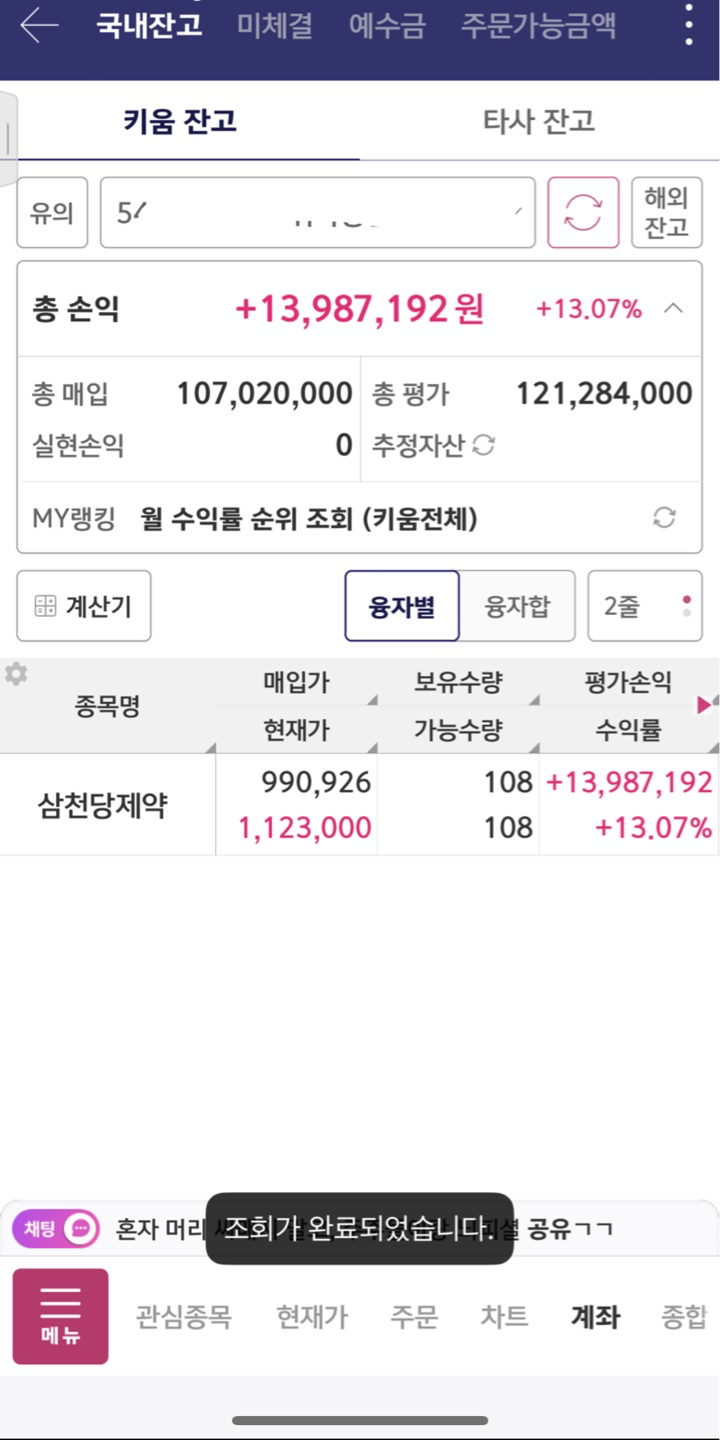Open the 미체결 tab in the header
This screenshot has width=720, height=1440.
click(275, 26)
